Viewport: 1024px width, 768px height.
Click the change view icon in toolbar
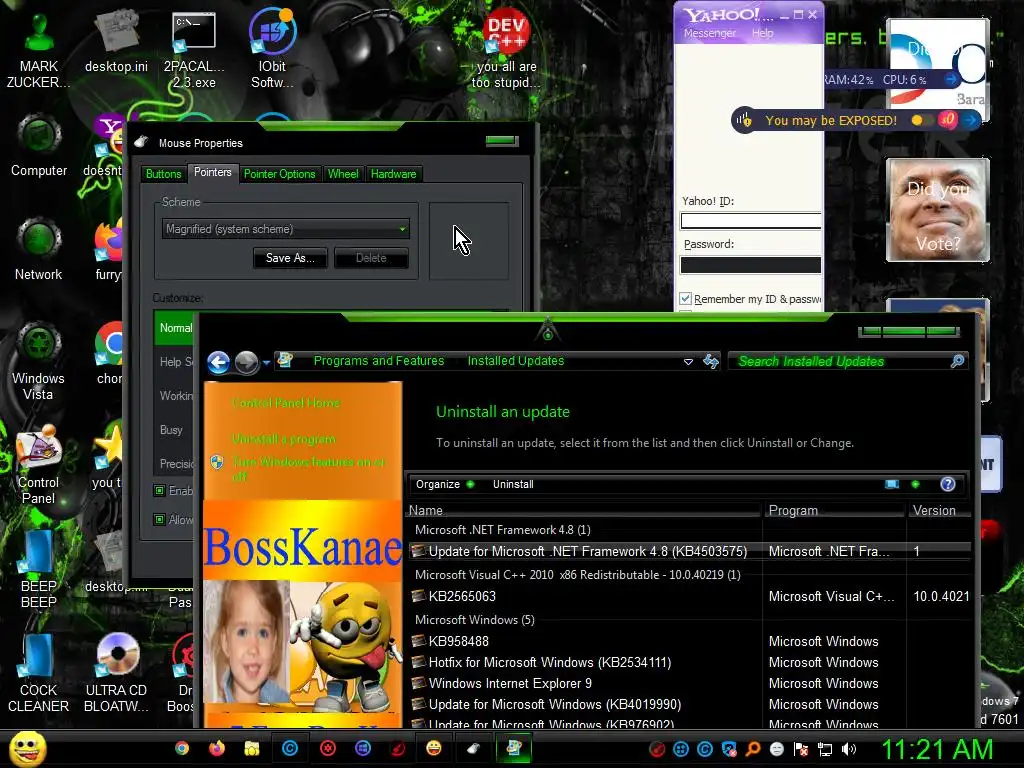(x=892, y=484)
